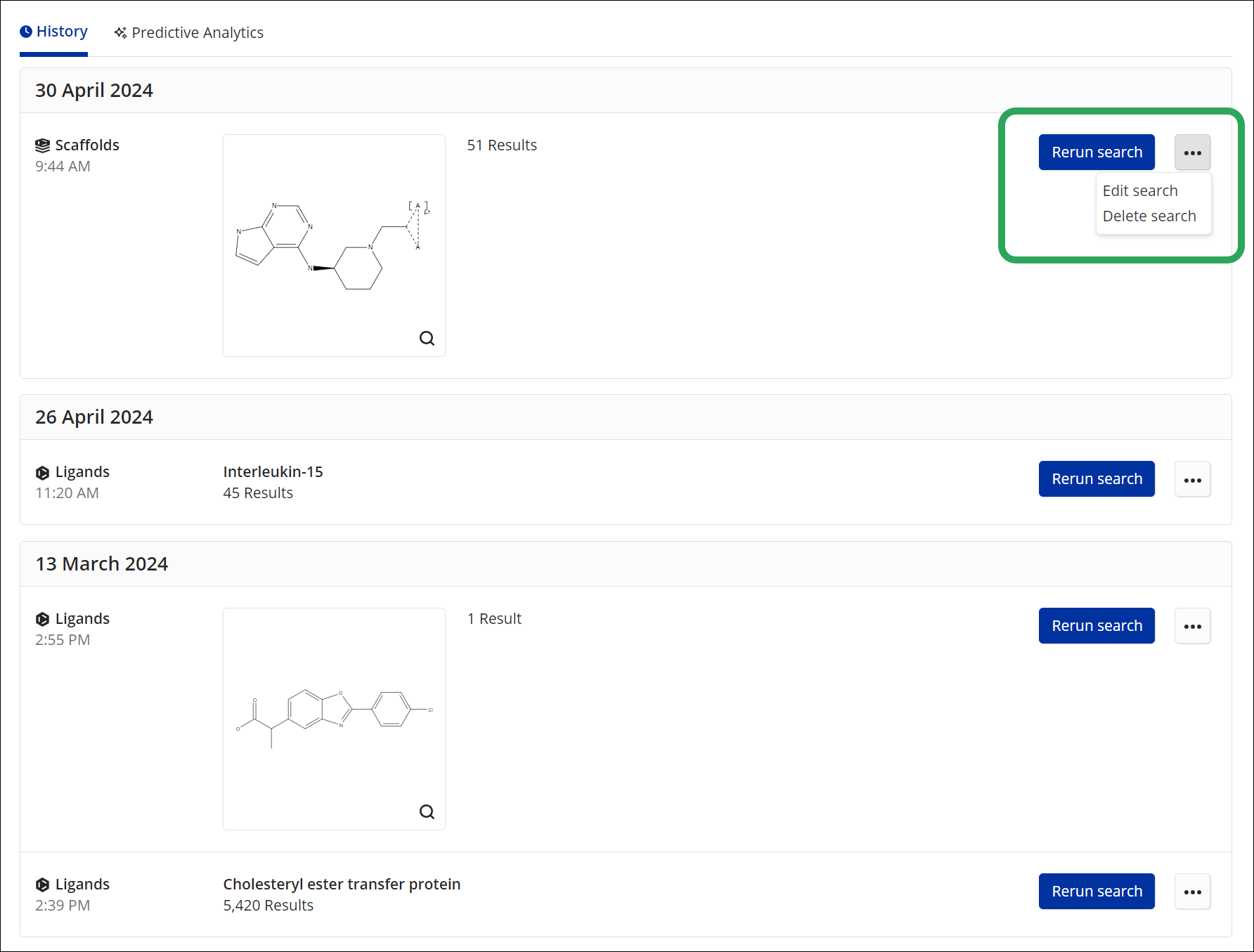1254x952 pixels.
Task: Click the History clock icon
Action: point(26,32)
